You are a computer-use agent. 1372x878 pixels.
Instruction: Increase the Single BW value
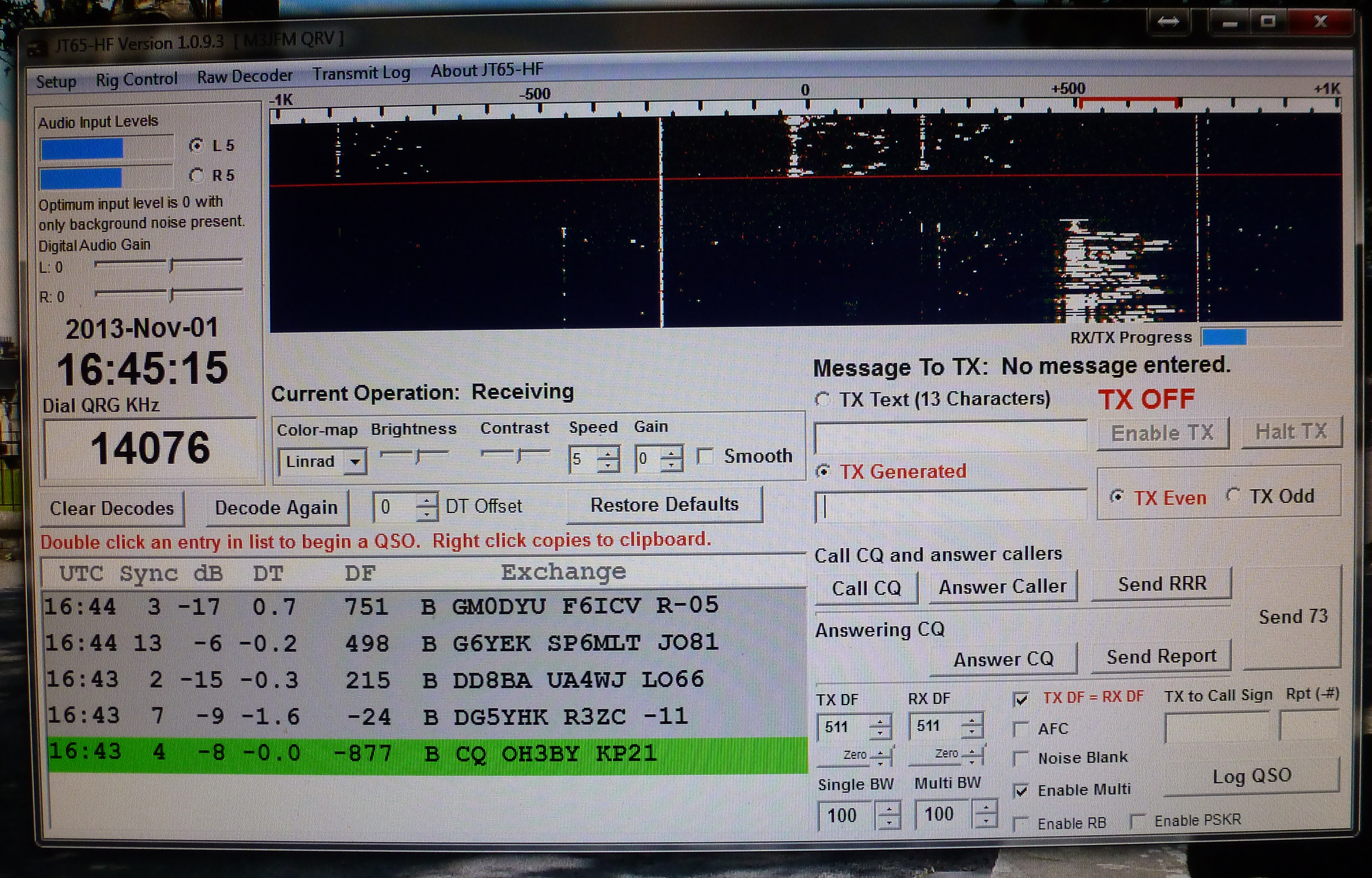(x=889, y=808)
